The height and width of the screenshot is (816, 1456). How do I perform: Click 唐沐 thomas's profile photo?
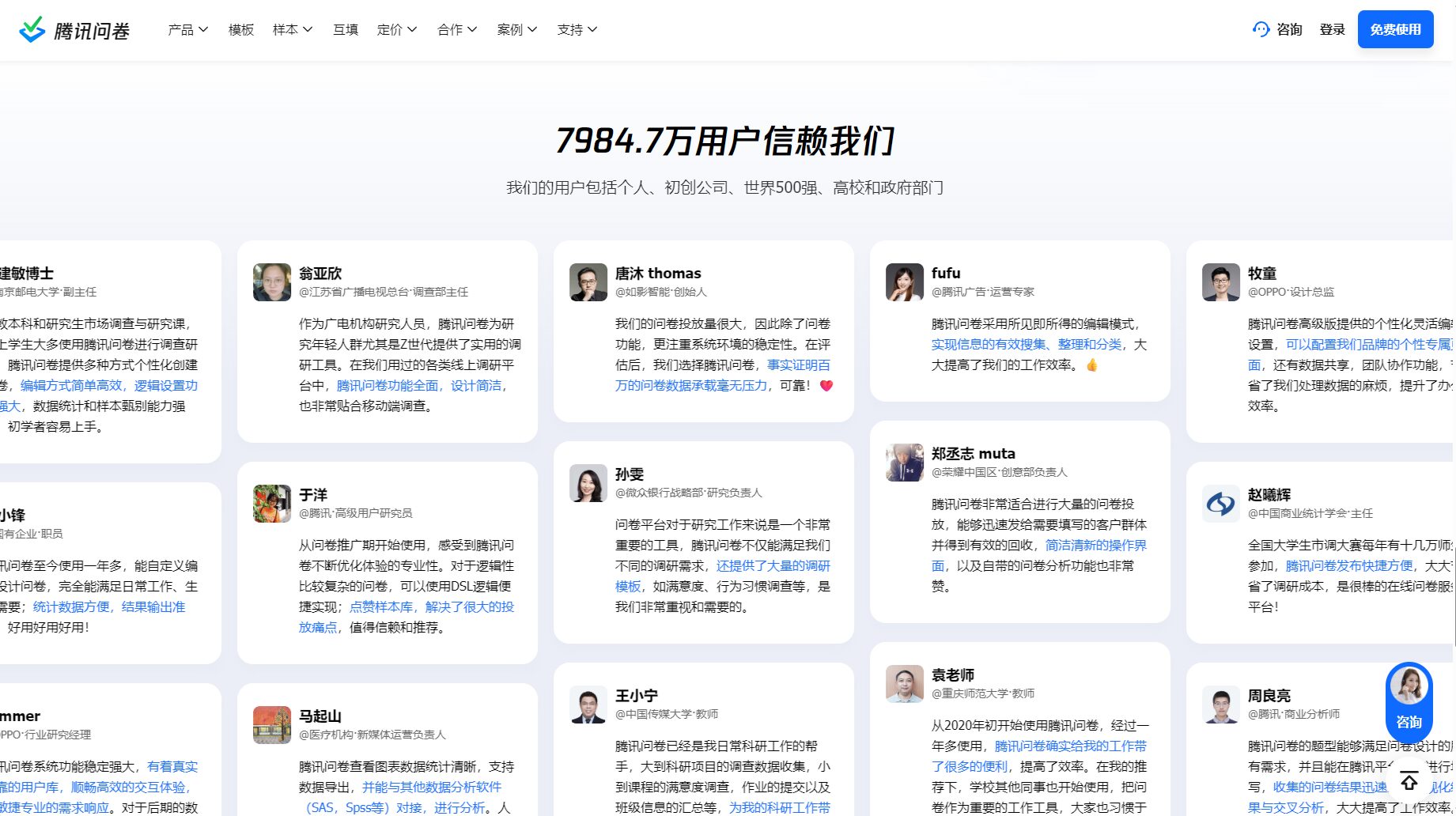(x=588, y=282)
